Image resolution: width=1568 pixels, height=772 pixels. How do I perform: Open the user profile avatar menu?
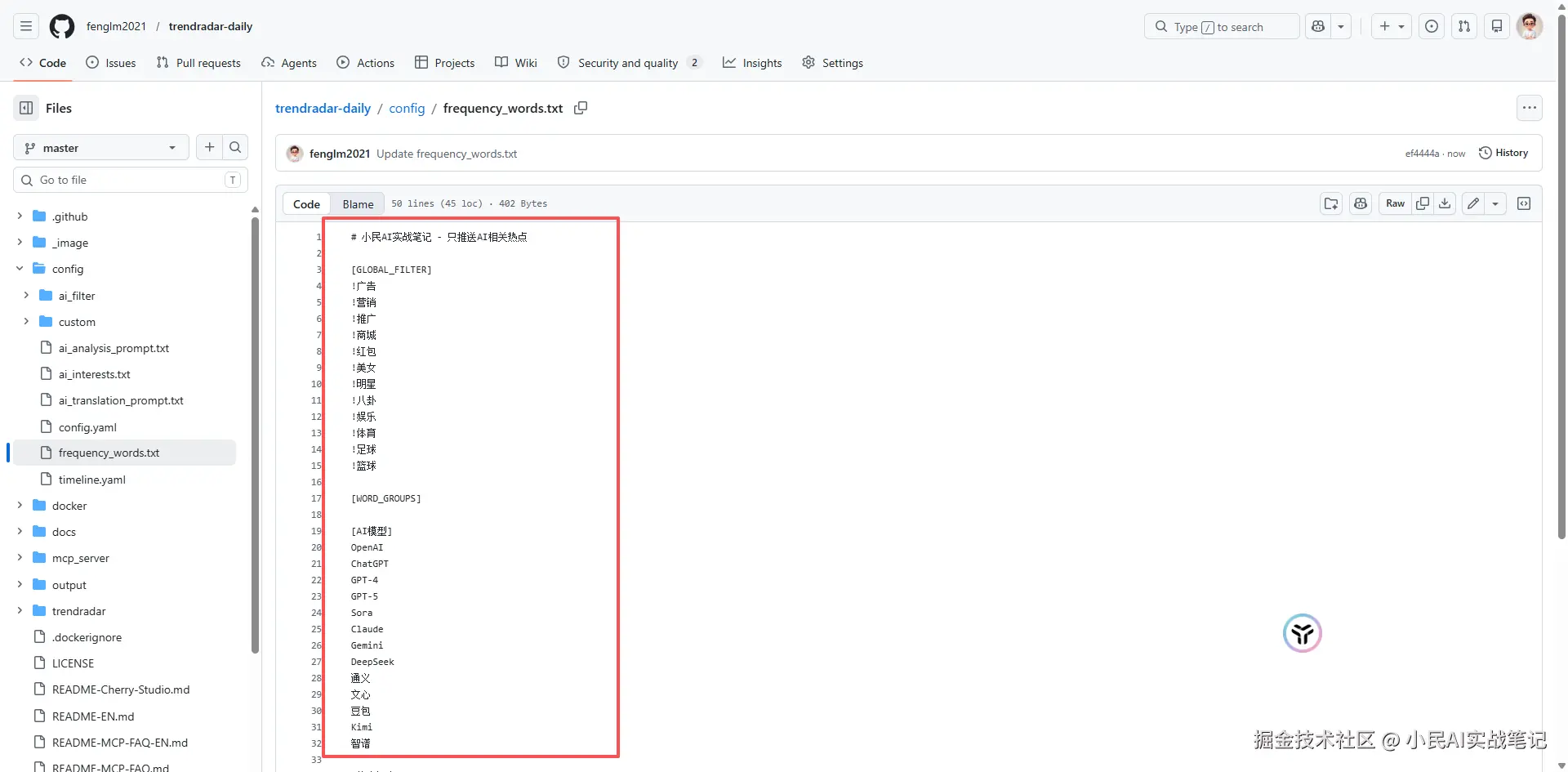1530,26
